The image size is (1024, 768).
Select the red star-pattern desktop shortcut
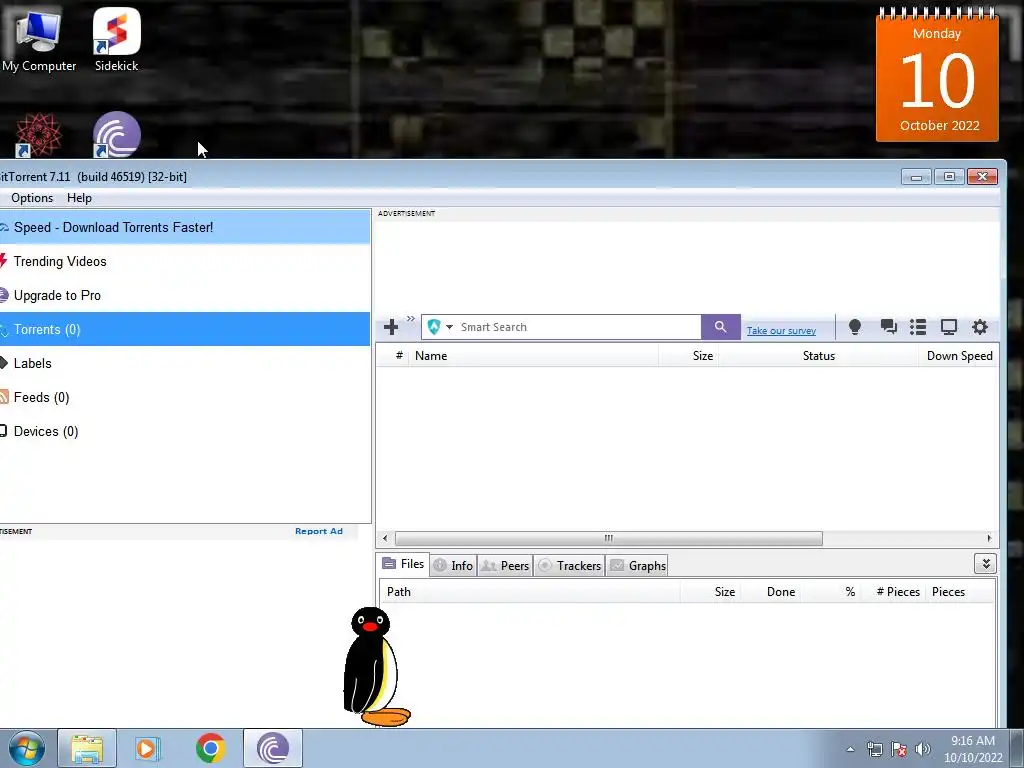[x=39, y=135]
